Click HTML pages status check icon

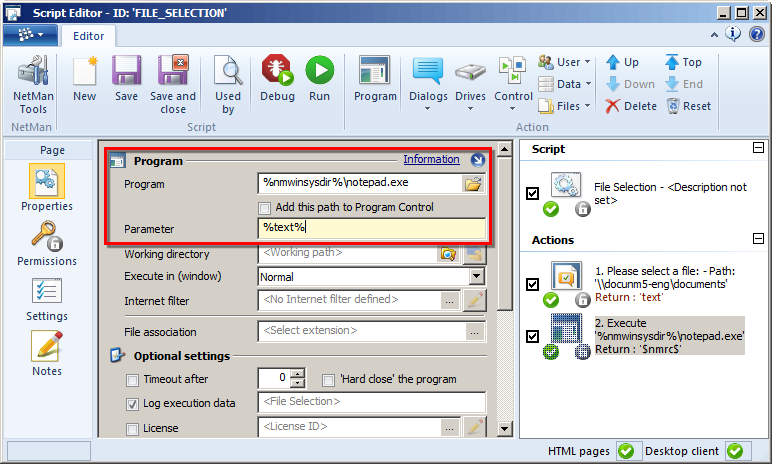[x=626, y=451]
